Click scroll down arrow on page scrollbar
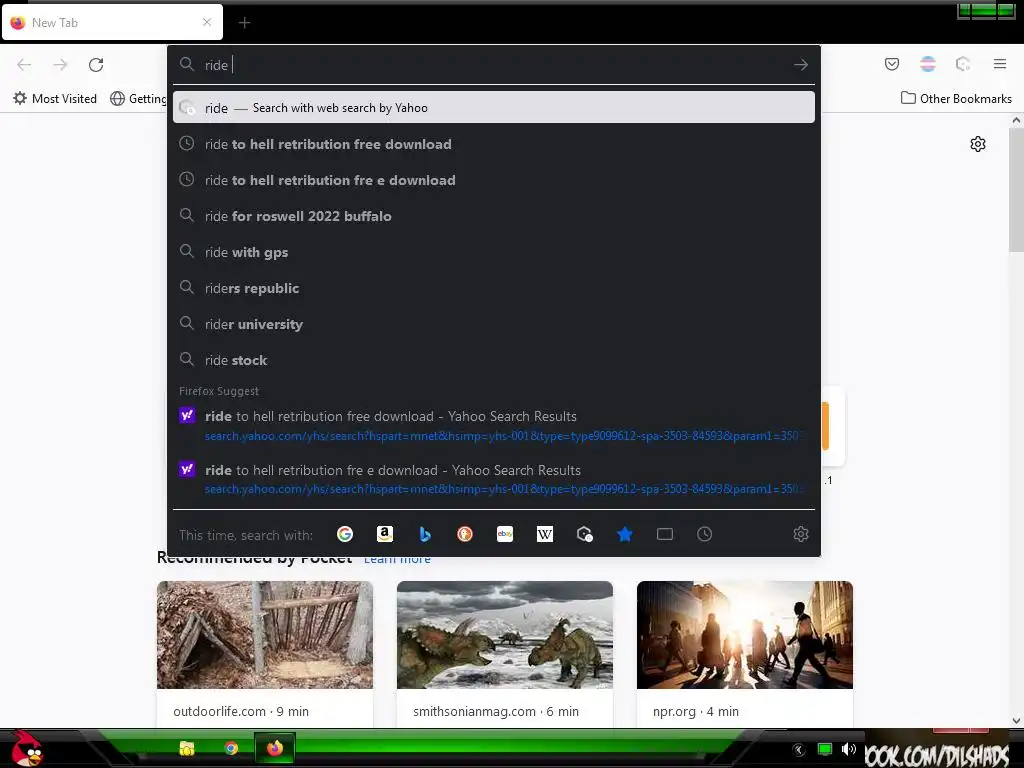Viewport: 1024px width, 768px height. (x=1016, y=721)
